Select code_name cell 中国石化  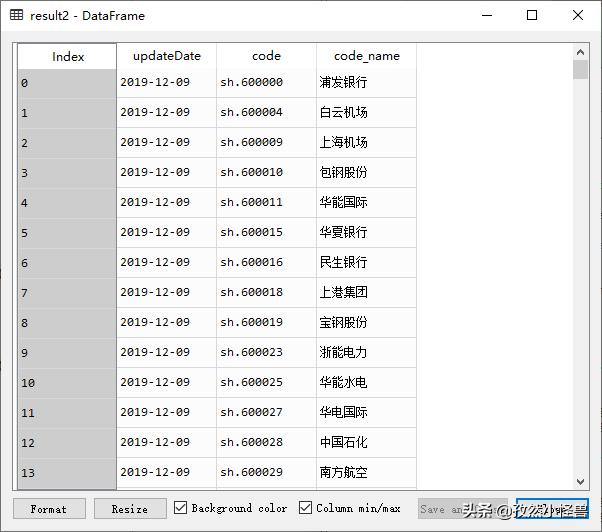[367, 442]
